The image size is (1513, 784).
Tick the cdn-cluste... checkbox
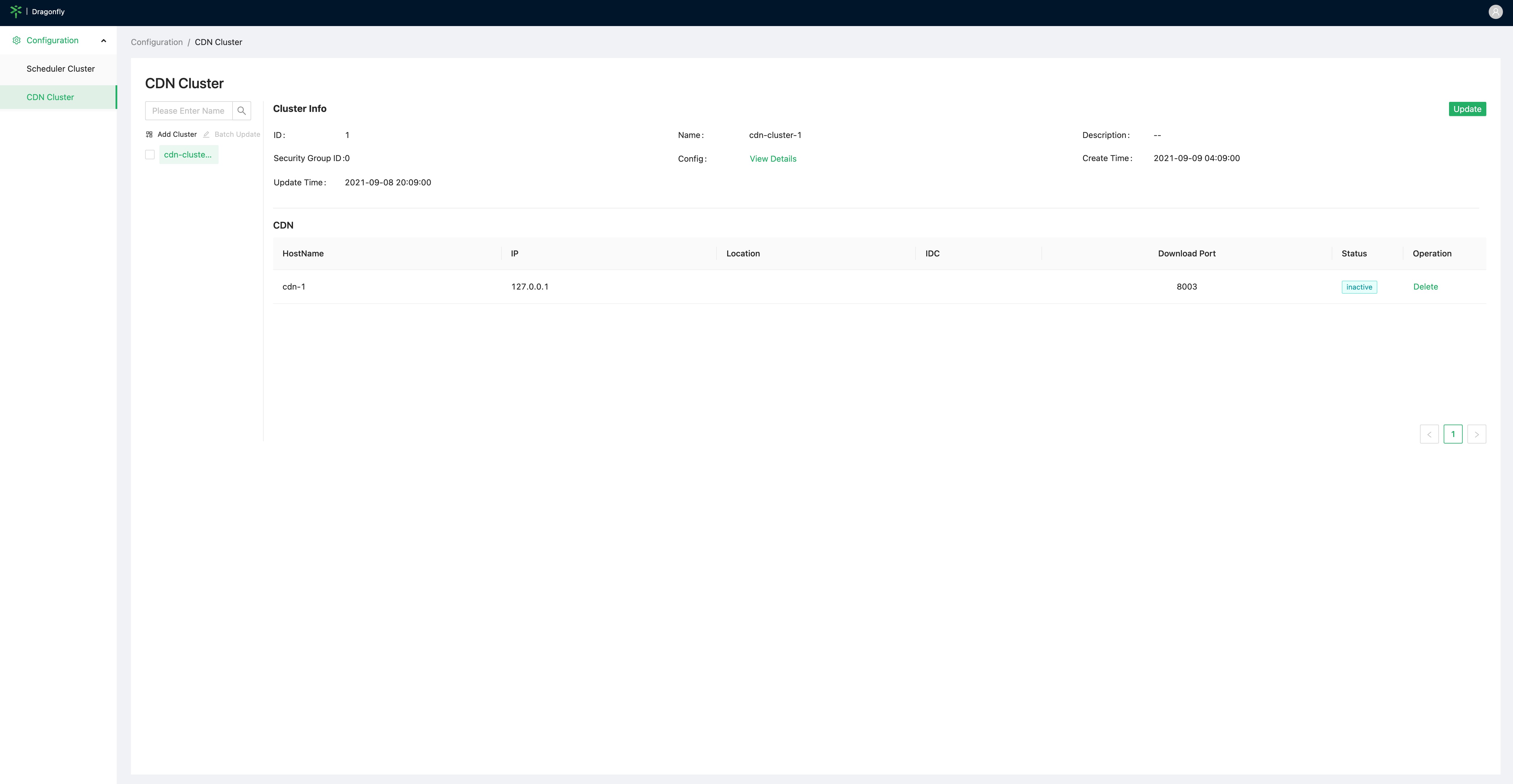click(150, 155)
